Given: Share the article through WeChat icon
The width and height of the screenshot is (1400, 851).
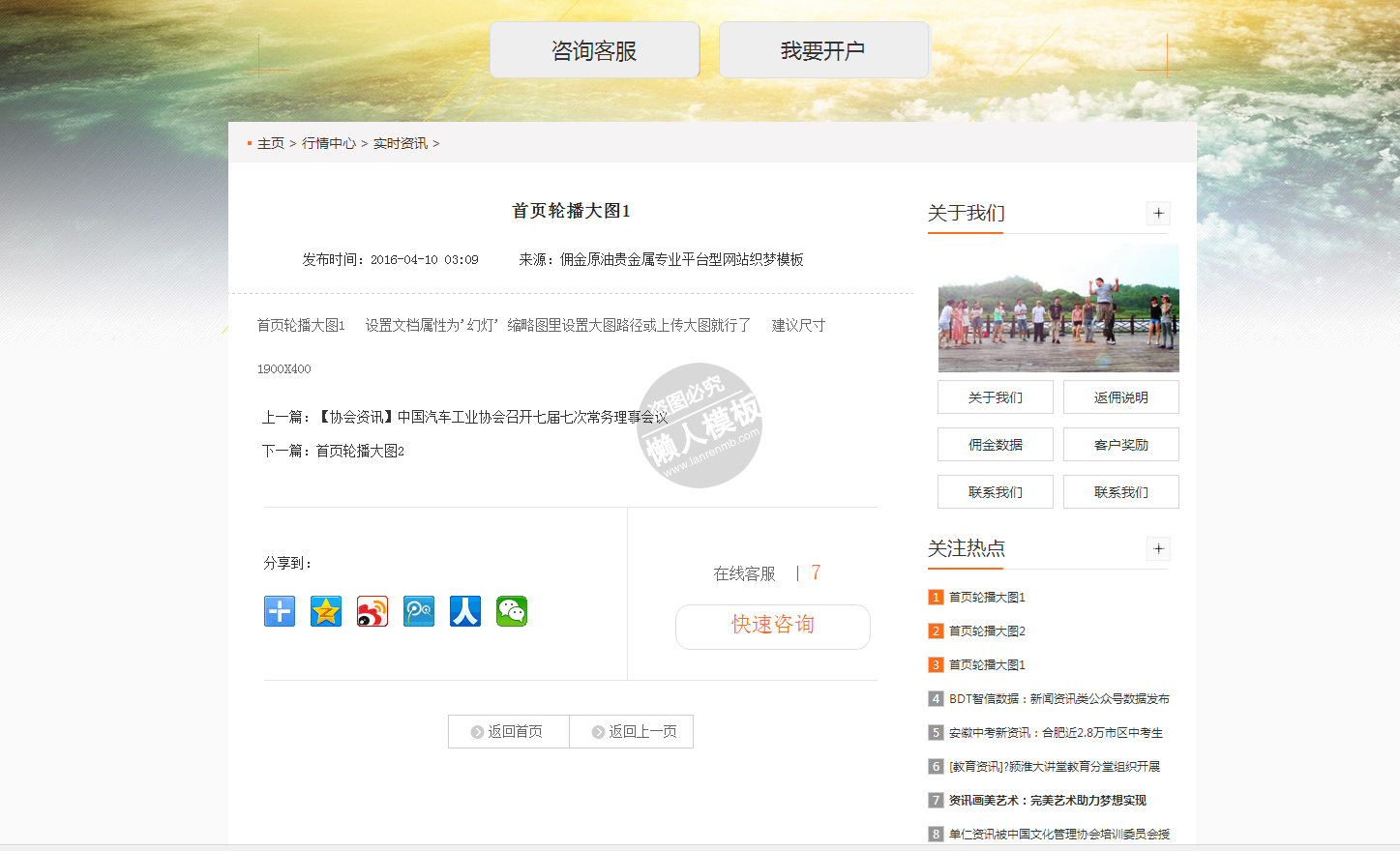Looking at the screenshot, I should pos(512,611).
